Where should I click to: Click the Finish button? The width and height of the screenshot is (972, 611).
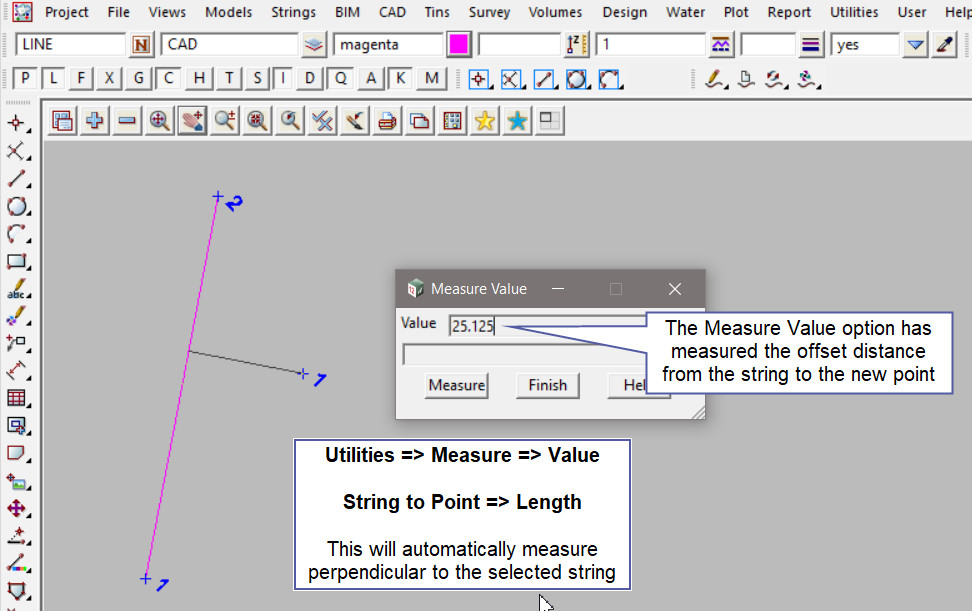point(547,385)
